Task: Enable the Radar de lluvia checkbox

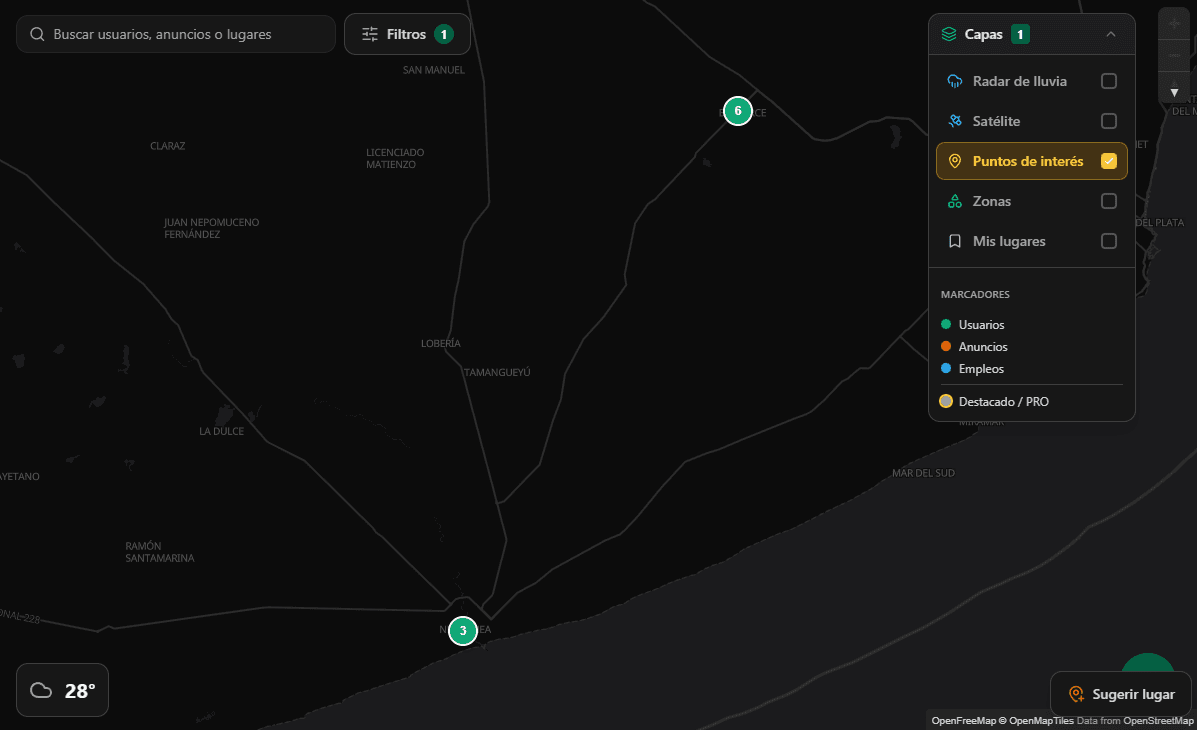Action: pos(1108,81)
